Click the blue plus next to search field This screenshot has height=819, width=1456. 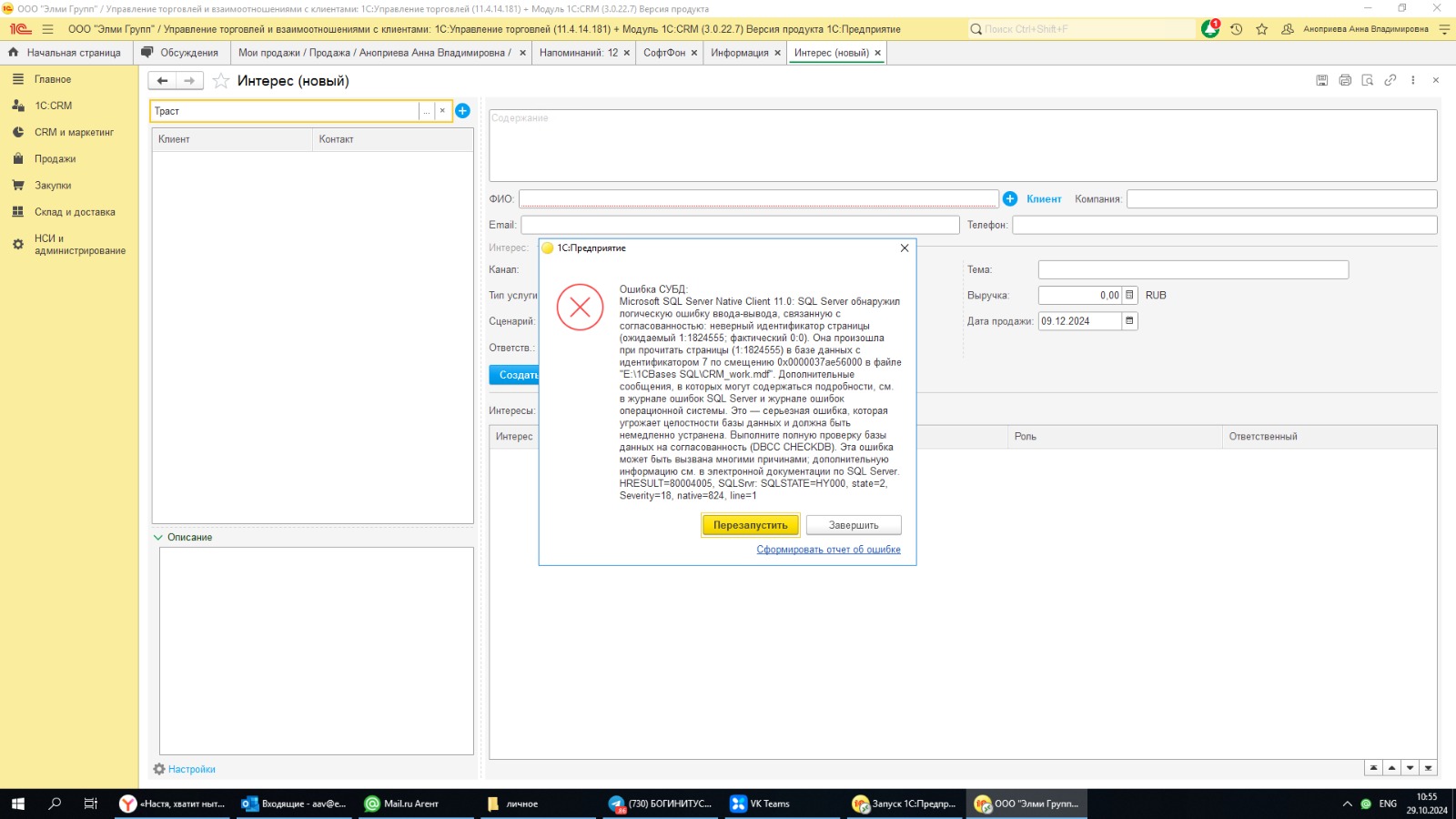[462, 111]
